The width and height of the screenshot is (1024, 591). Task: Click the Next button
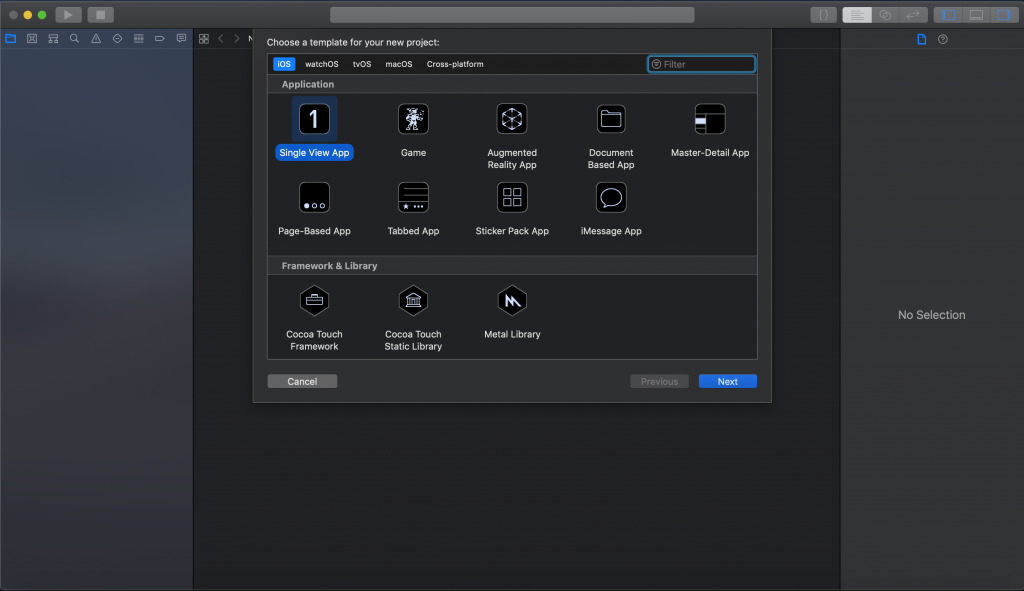click(728, 381)
